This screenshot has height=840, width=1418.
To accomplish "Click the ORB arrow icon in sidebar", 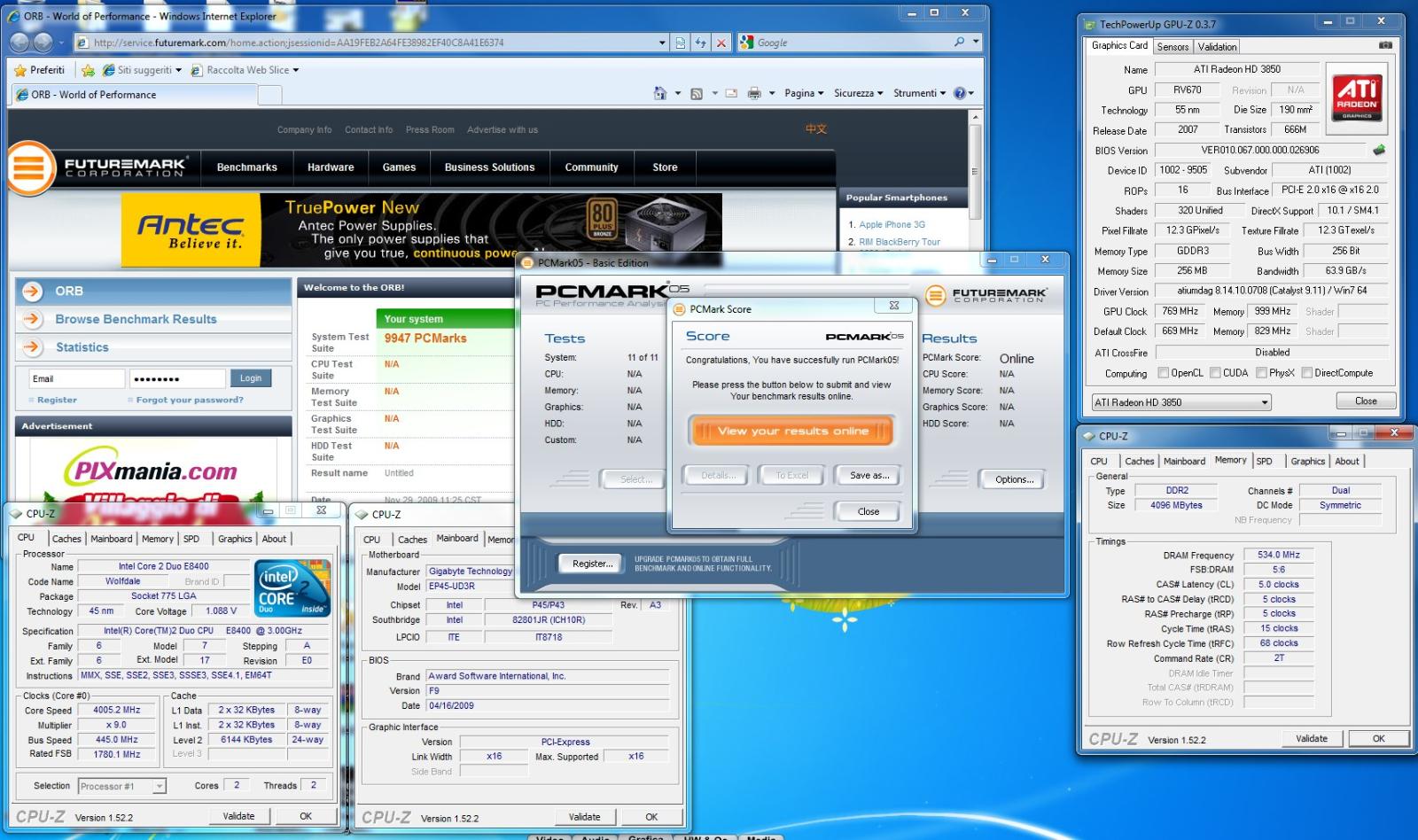I will 33,291.
